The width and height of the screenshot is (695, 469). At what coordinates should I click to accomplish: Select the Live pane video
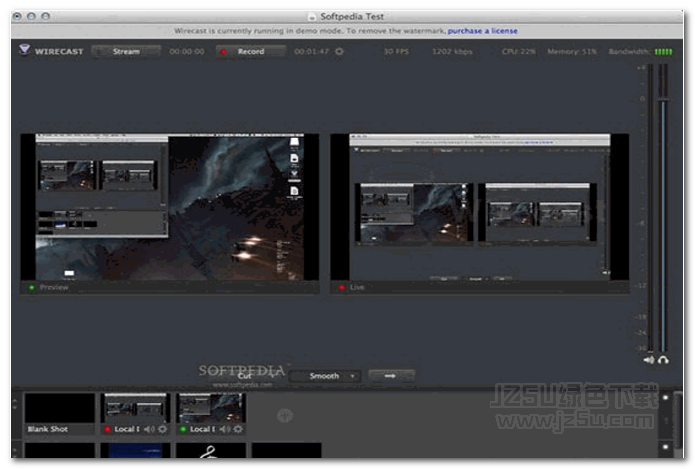click(x=480, y=207)
